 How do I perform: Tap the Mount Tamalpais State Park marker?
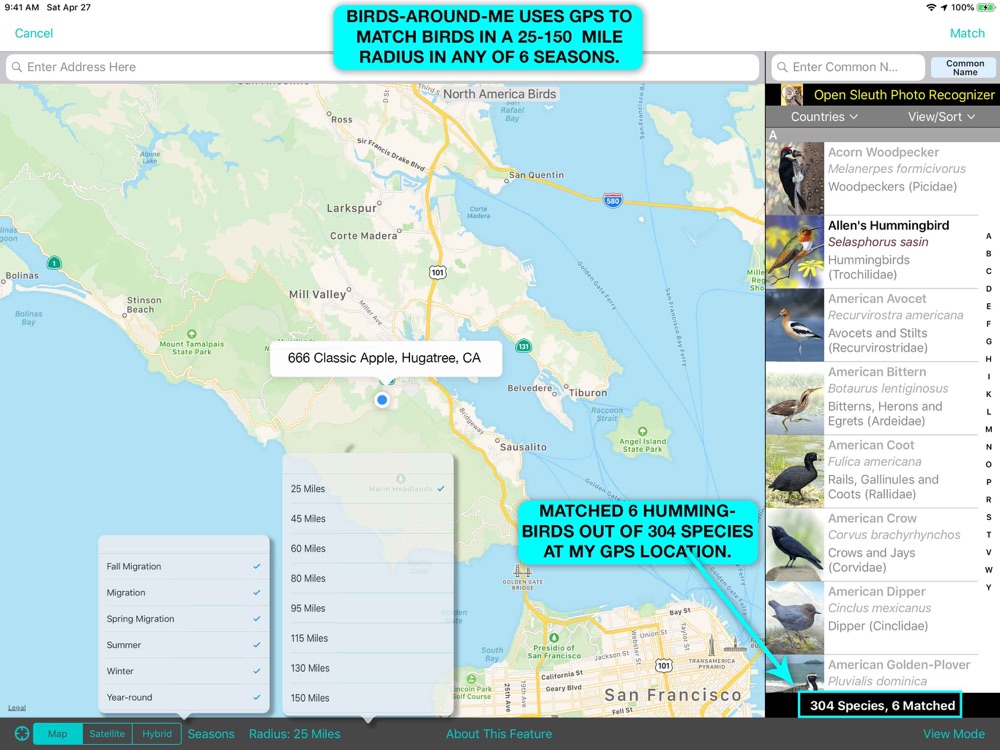coord(191,334)
